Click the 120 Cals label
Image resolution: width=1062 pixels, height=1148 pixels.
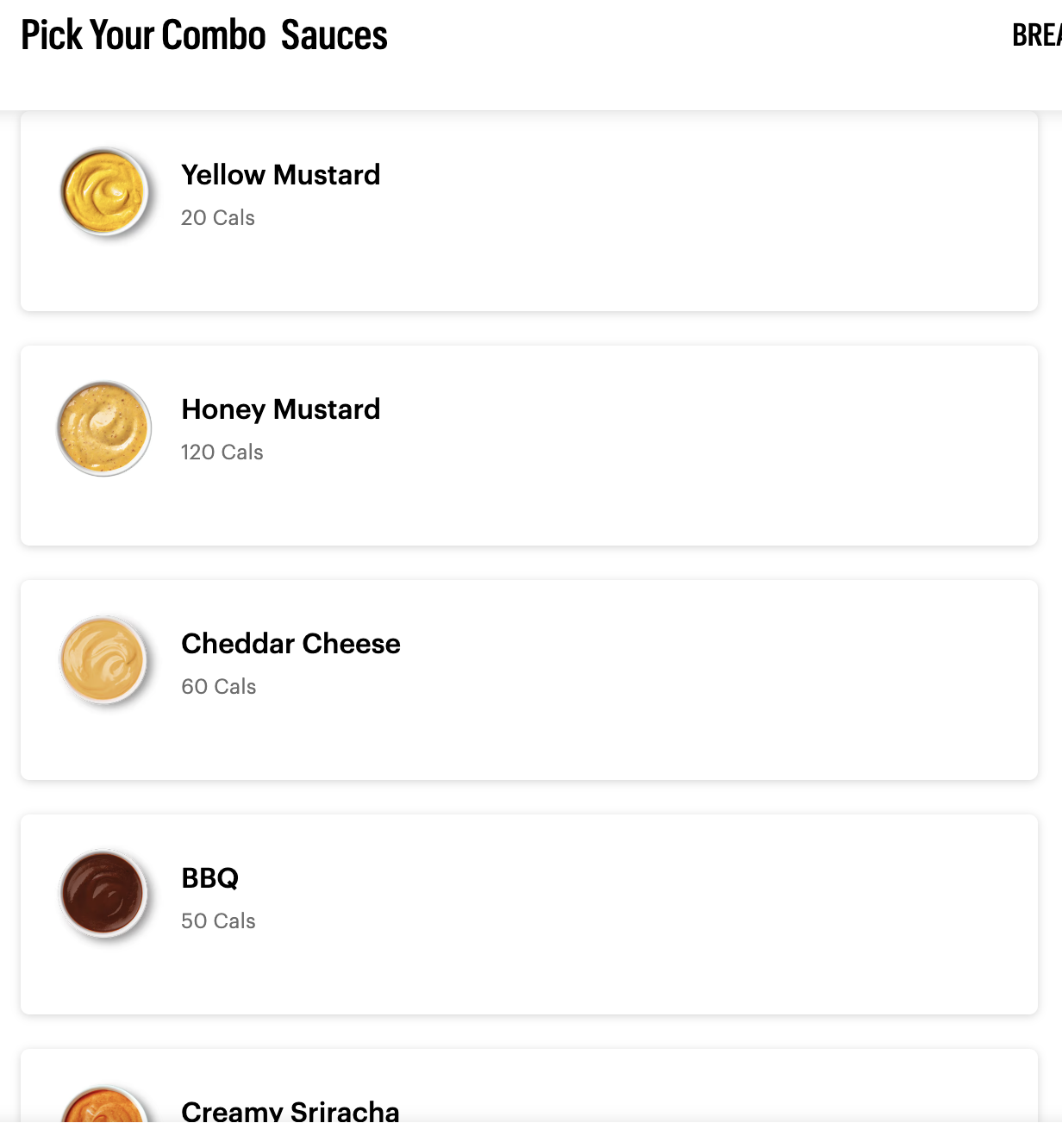(222, 452)
